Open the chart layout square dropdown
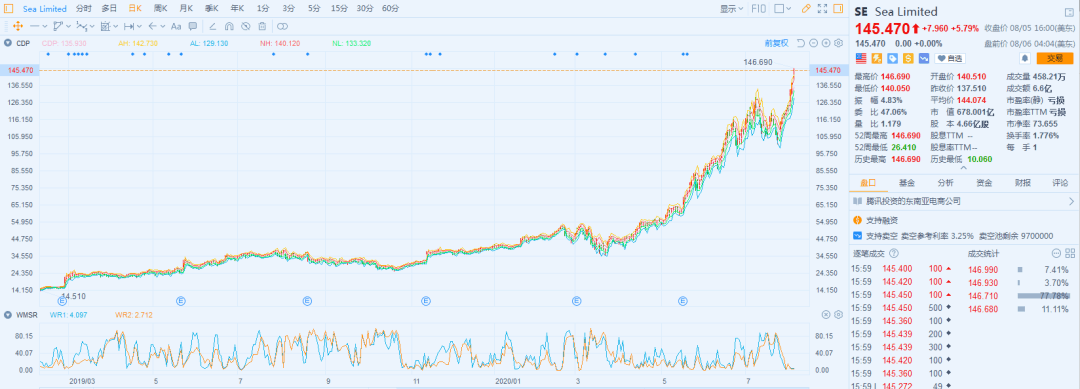Screen dimensions: 1080x389 782,9
